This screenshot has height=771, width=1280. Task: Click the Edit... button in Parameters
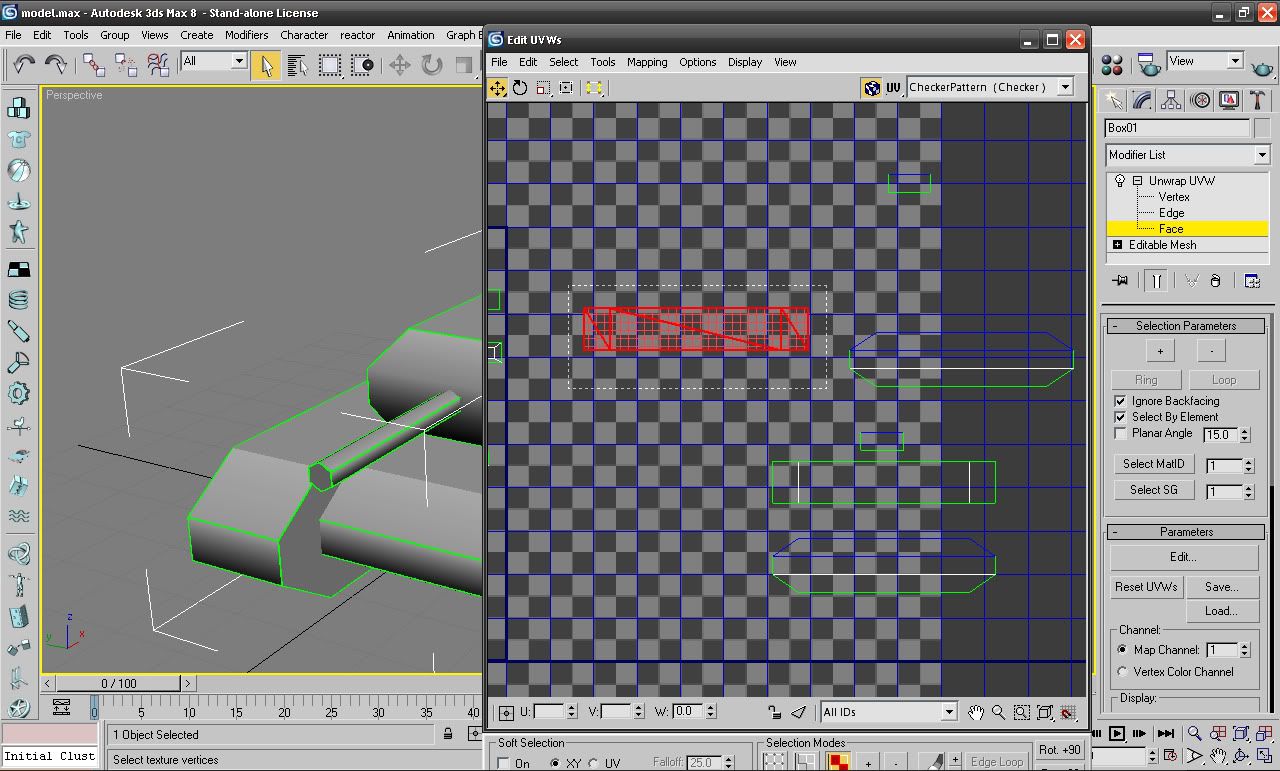coord(1182,557)
